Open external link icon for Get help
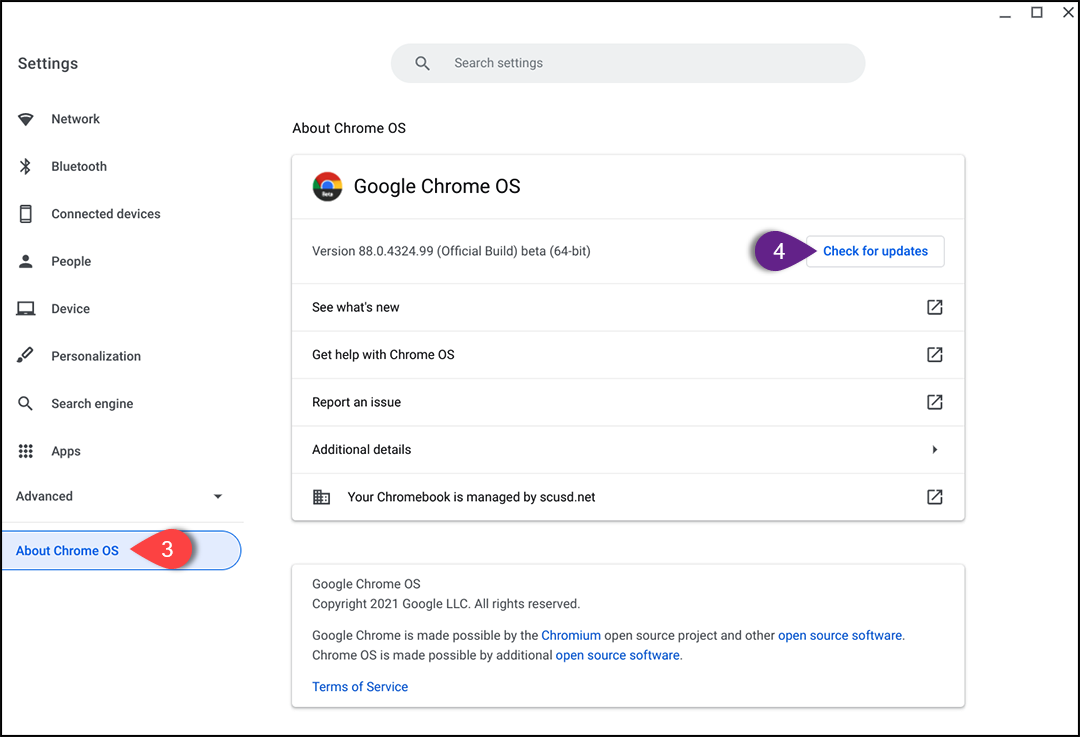 935,355
